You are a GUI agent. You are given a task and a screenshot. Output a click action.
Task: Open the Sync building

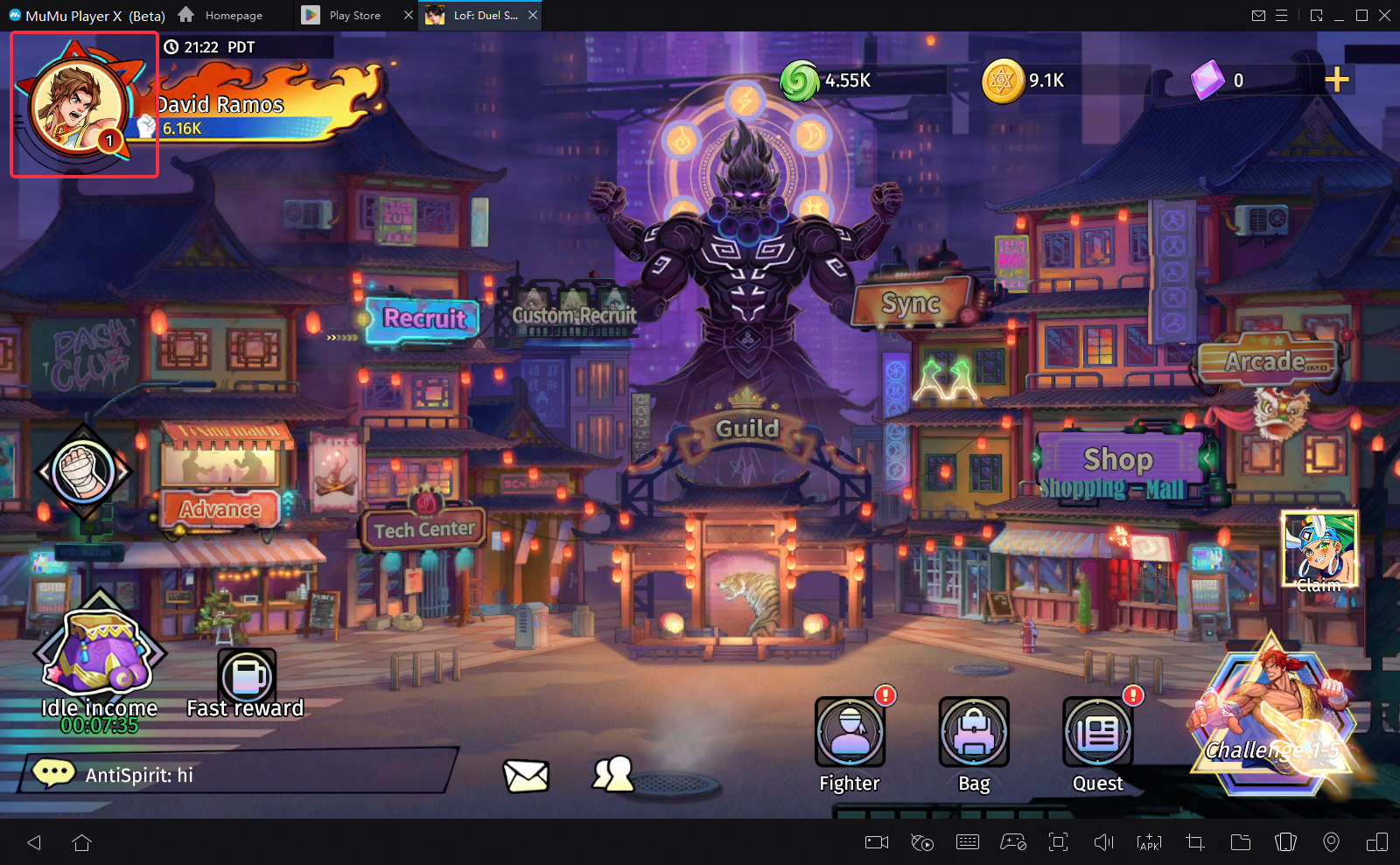point(911,303)
